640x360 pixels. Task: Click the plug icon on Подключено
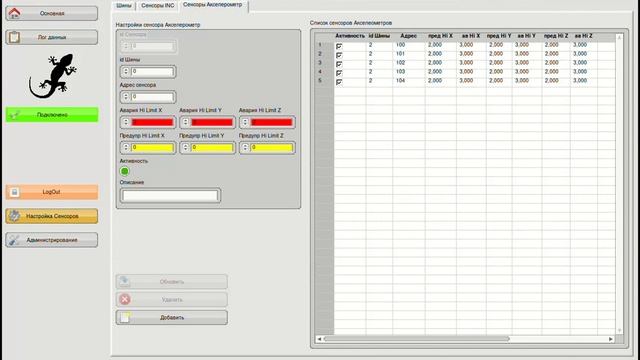tap(14, 115)
